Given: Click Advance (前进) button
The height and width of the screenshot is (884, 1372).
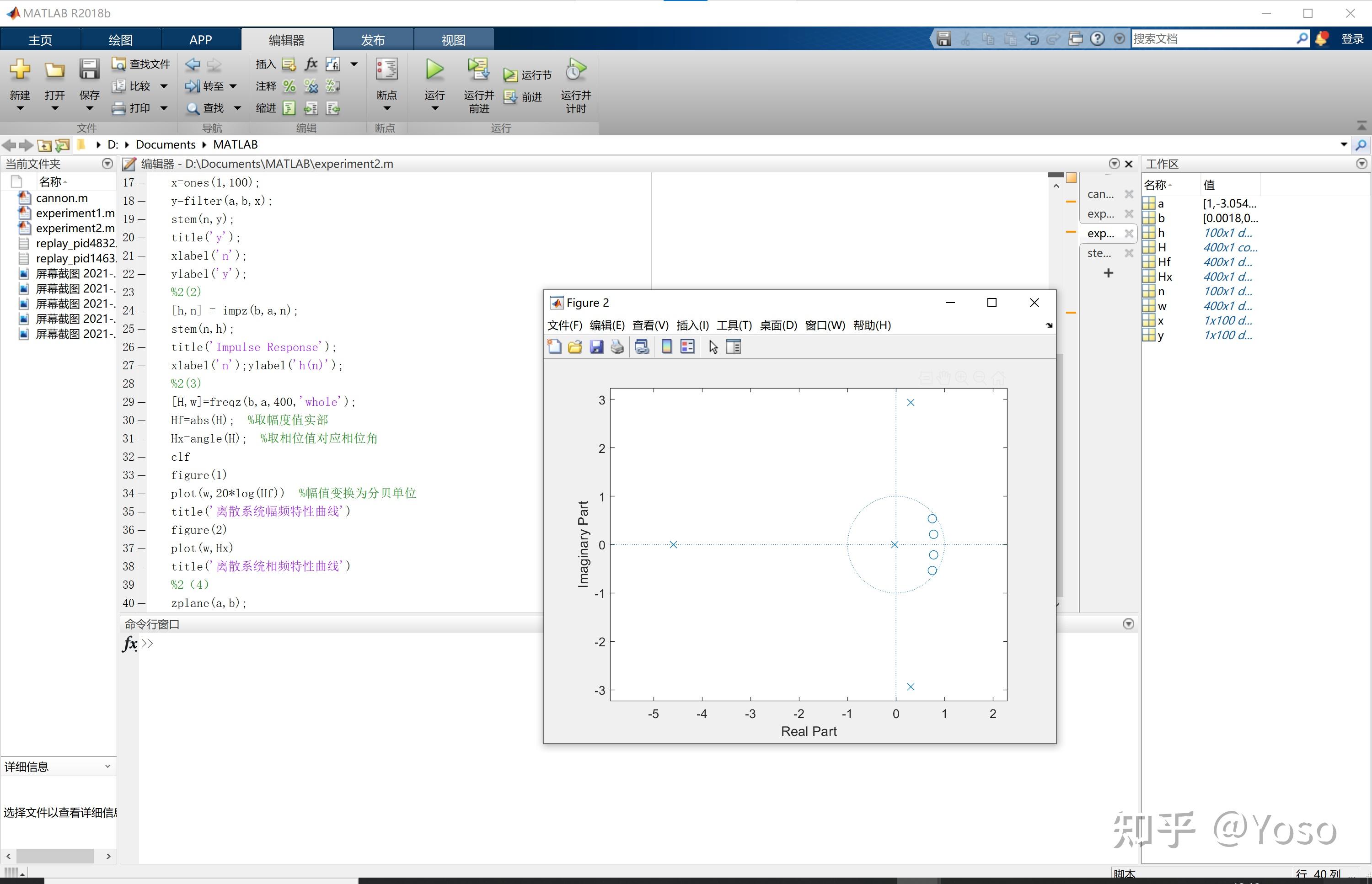Looking at the screenshot, I should (523, 97).
